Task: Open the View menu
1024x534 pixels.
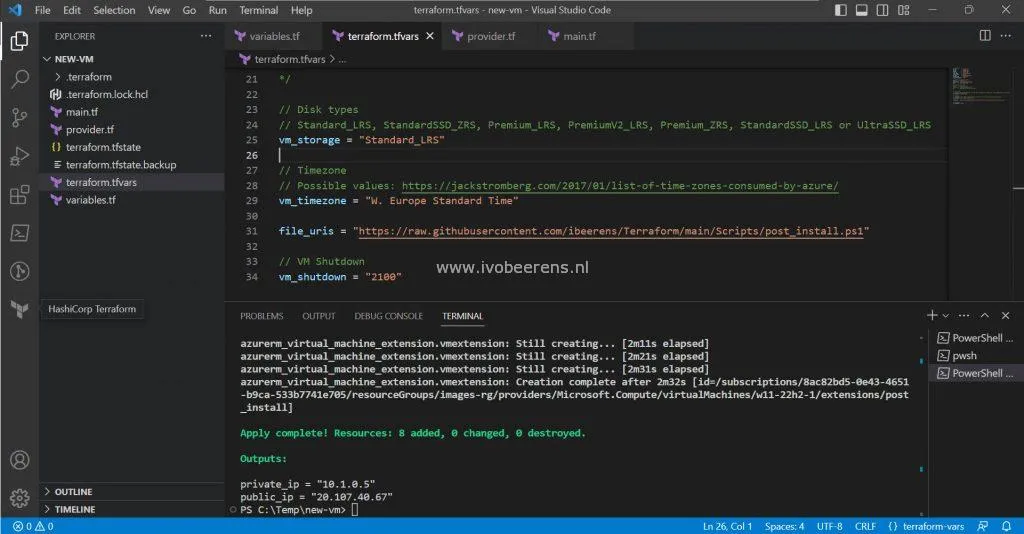Action: 159,10
